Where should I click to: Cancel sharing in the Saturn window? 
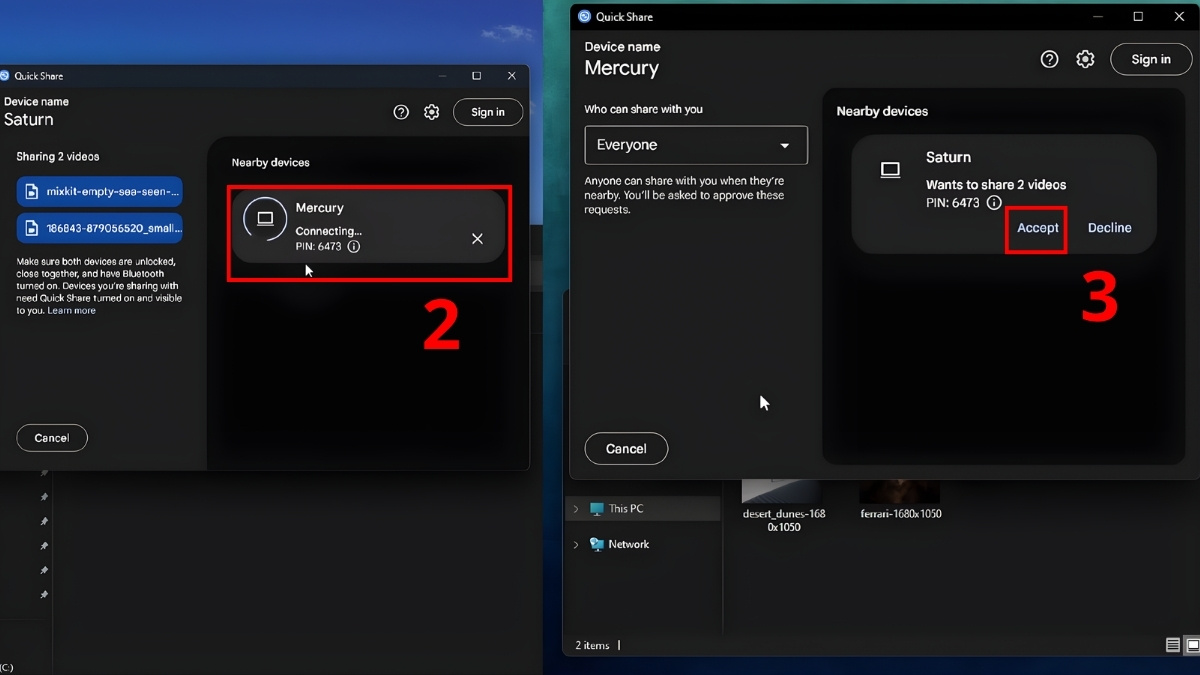(52, 438)
